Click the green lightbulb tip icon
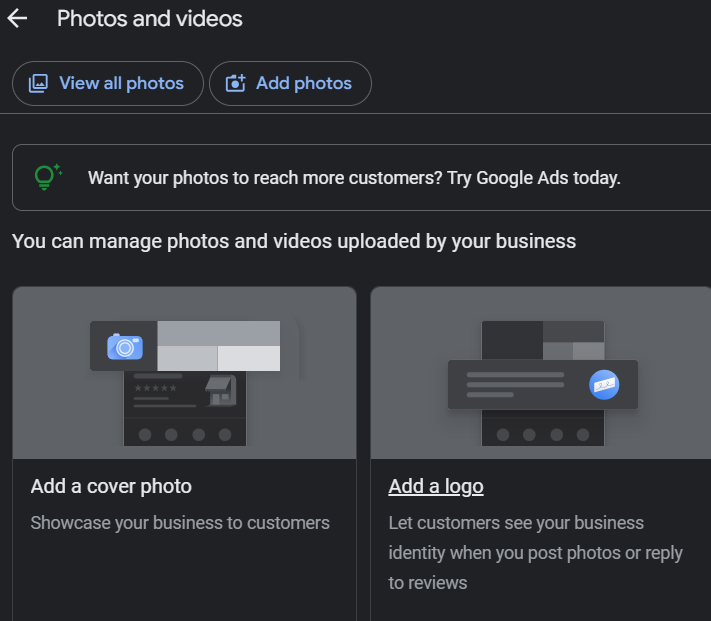The width and height of the screenshot is (711, 621). click(48, 177)
